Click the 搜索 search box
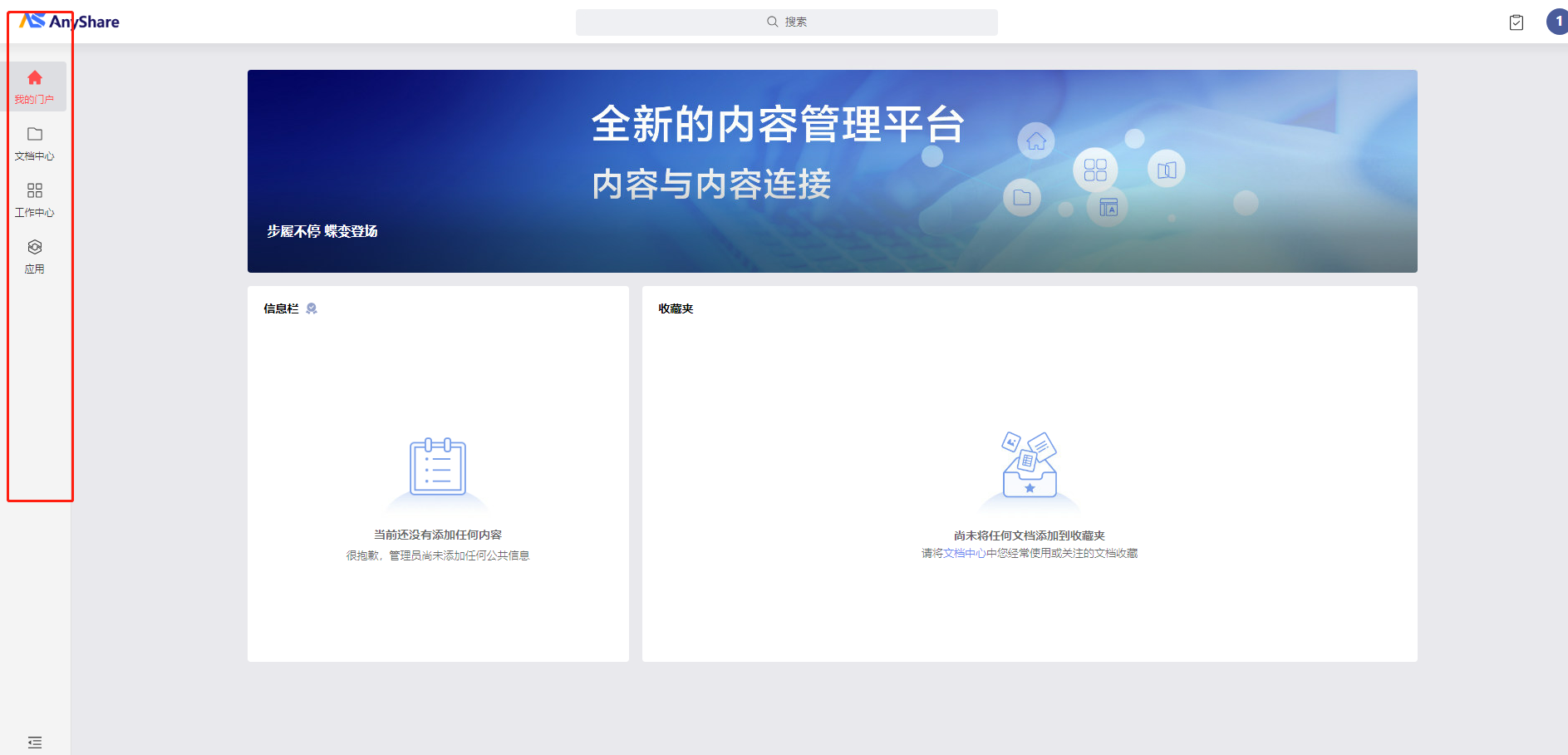Screen dimensions: 1568x755 point(786,22)
